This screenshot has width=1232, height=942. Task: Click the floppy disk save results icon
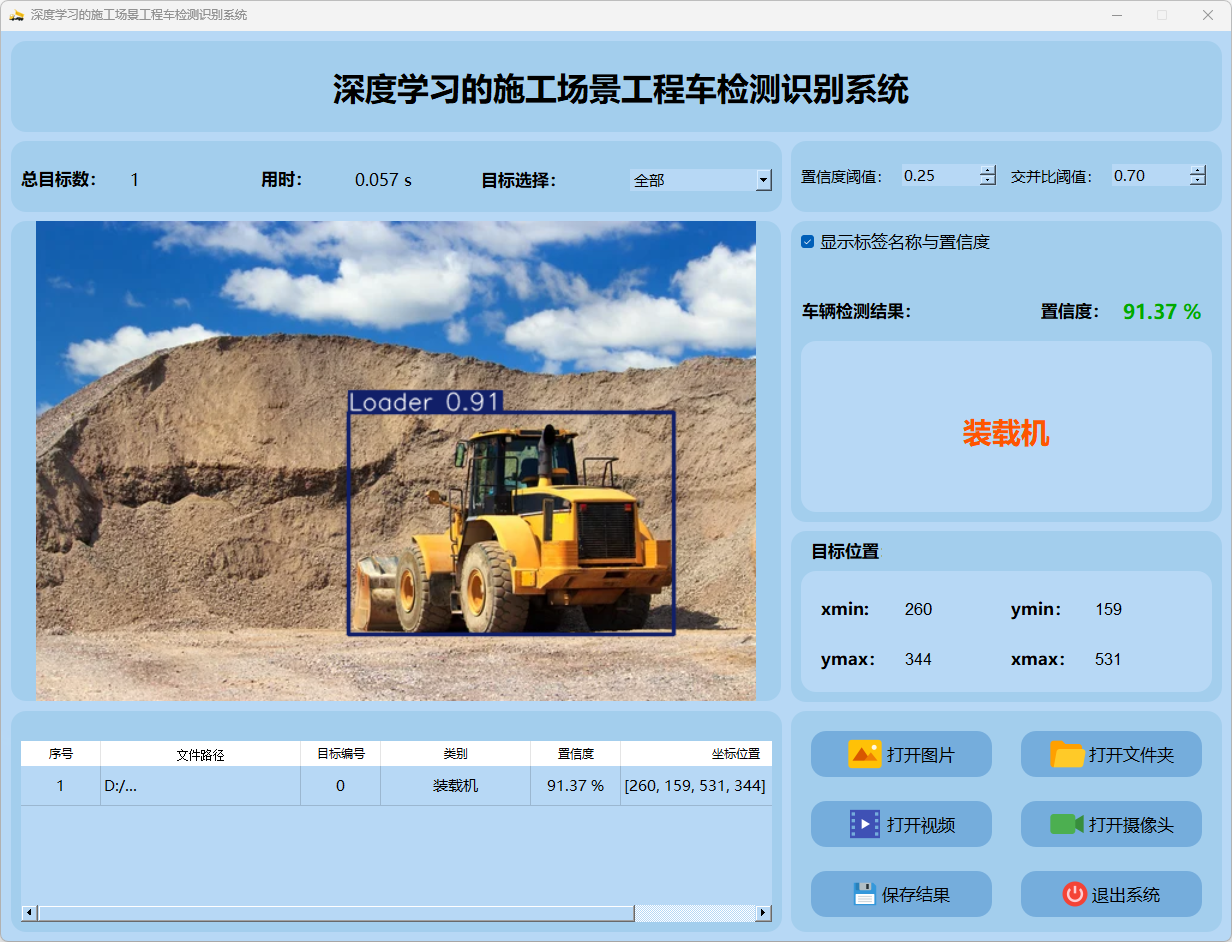864,894
